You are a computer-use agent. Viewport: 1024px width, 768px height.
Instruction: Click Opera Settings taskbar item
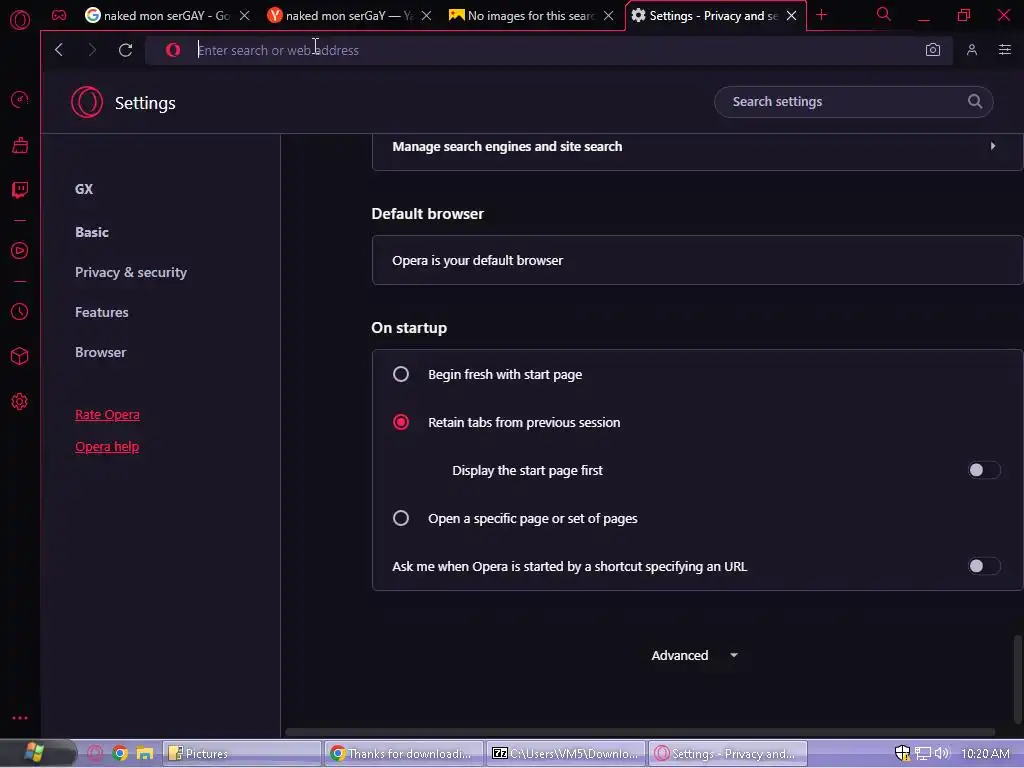(728, 753)
